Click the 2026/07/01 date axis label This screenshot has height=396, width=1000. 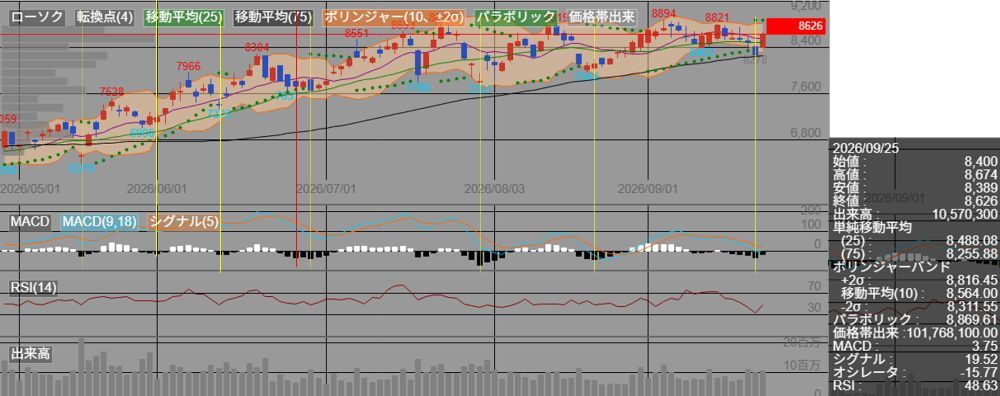coord(325,189)
